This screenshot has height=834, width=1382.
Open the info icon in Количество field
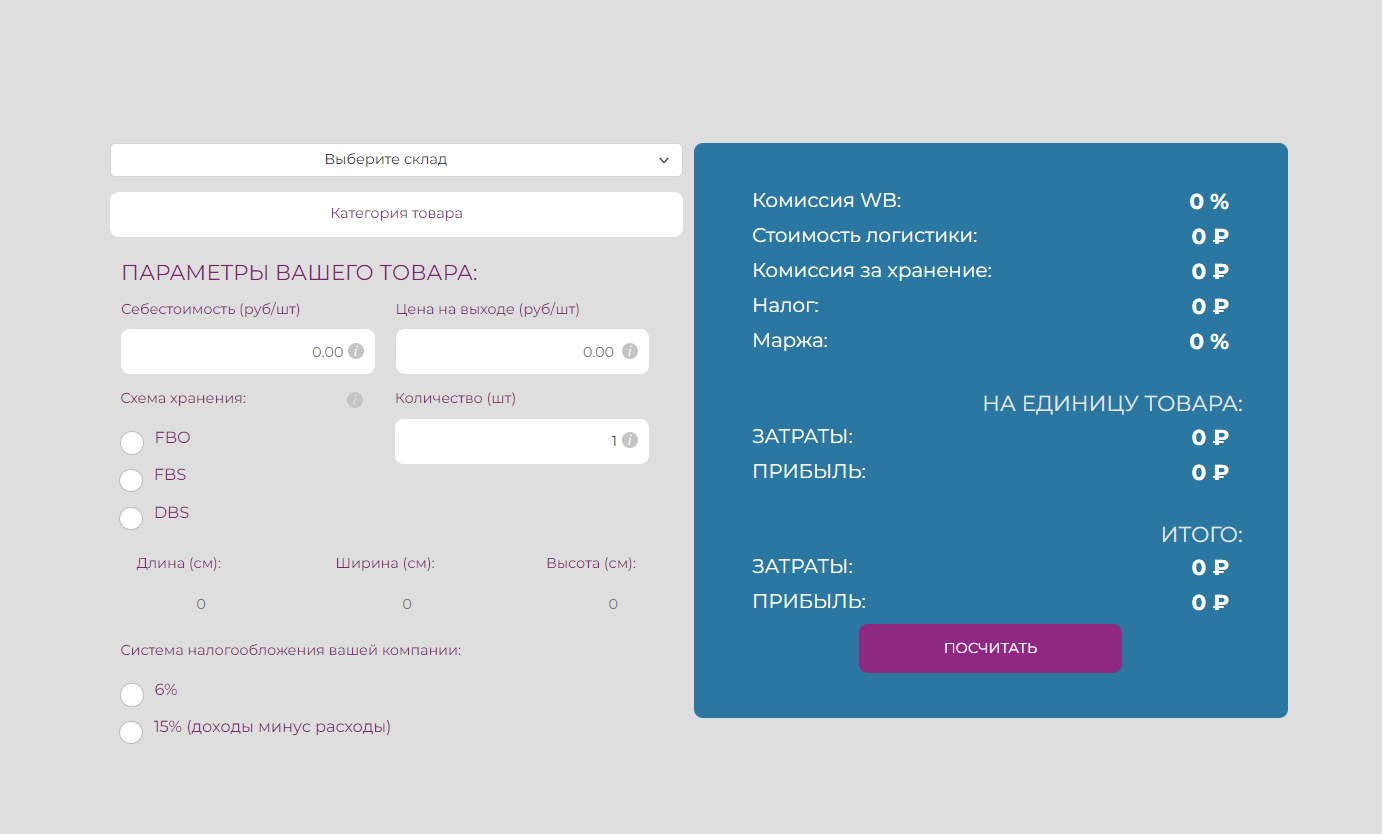tap(629, 440)
